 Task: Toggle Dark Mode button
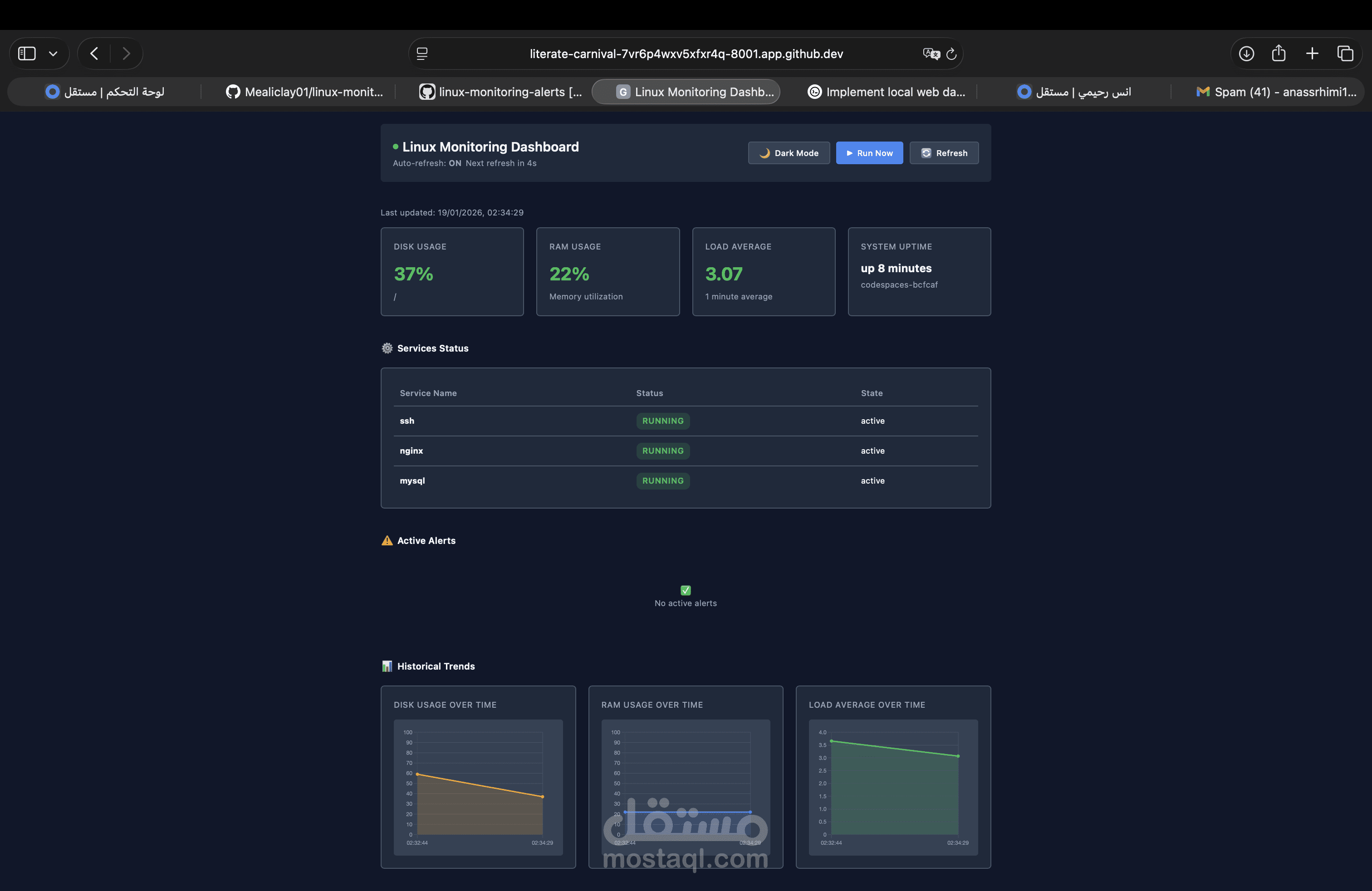pyautogui.click(x=789, y=153)
